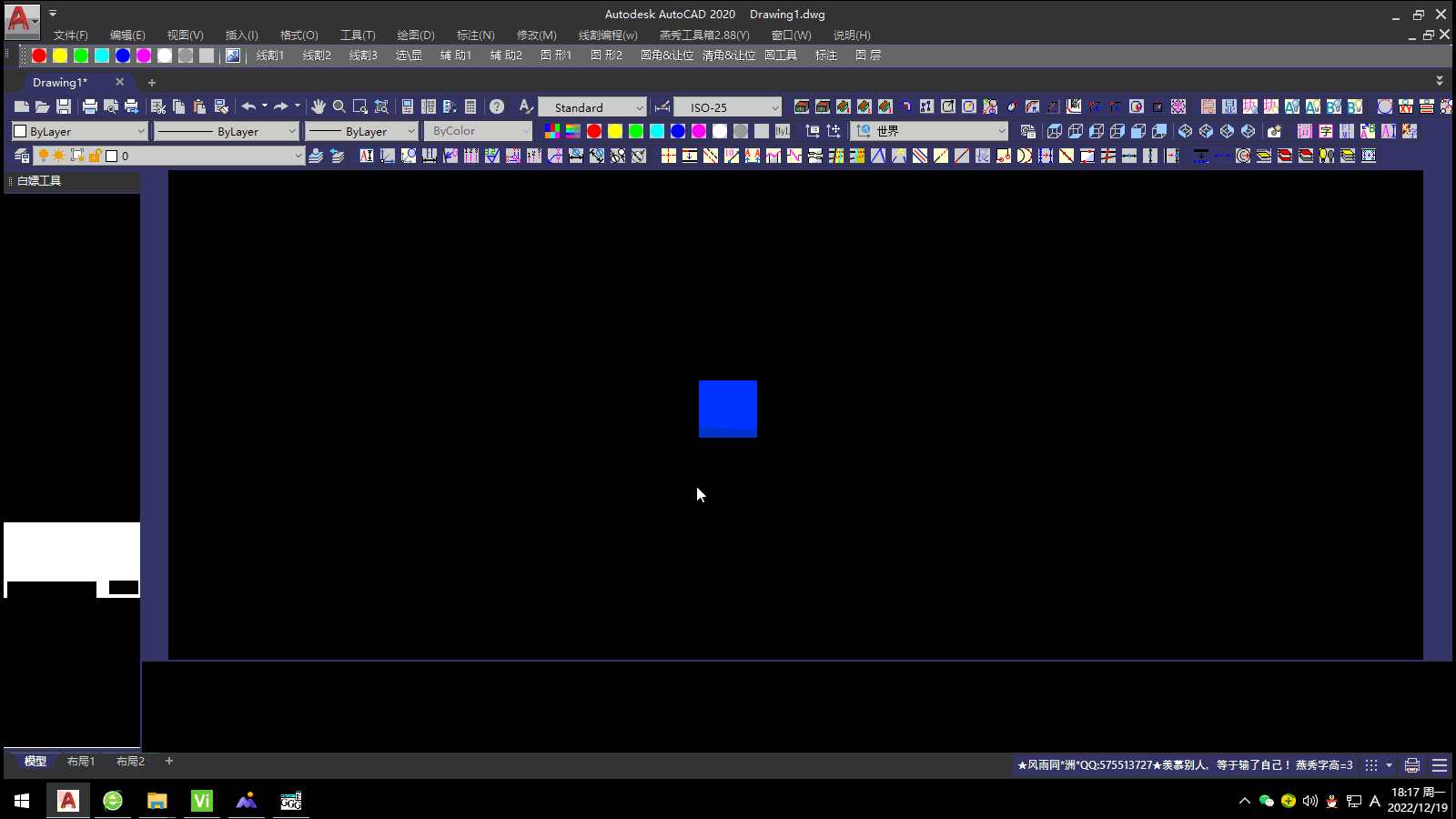
Task: Click the 圆角&让位 toolbar button
Action: point(667,56)
